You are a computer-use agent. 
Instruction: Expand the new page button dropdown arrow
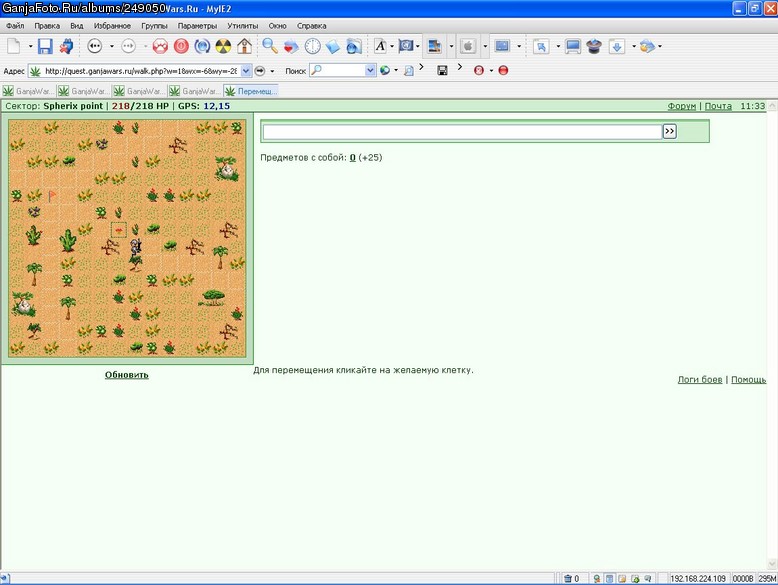30,46
